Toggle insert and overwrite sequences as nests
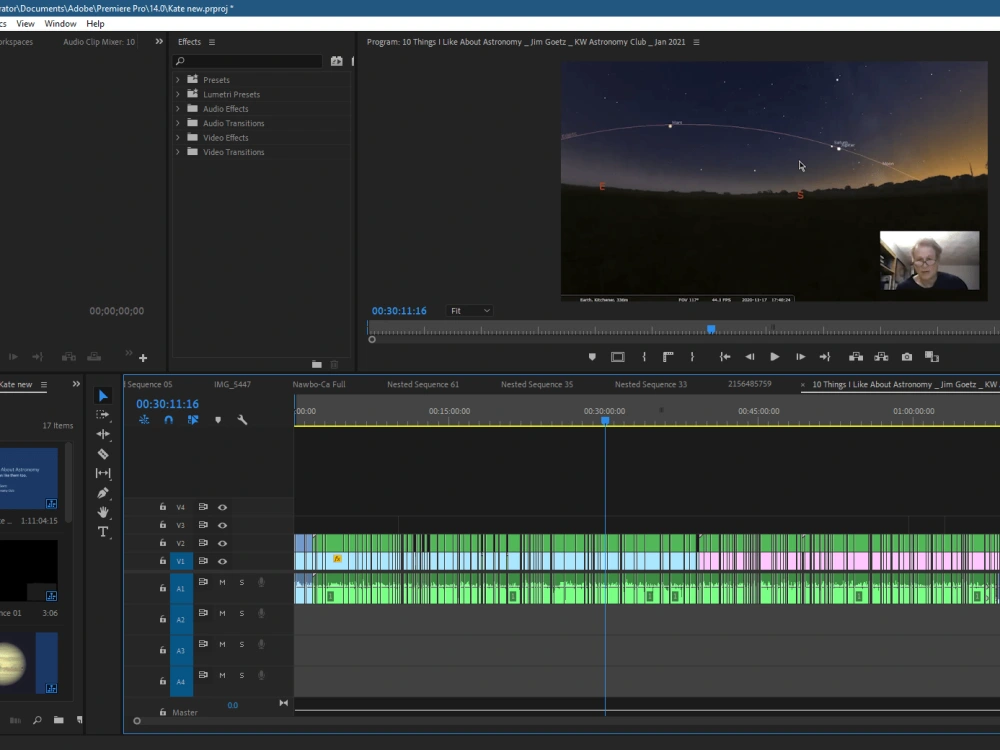The height and width of the screenshot is (750, 1000). click(x=144, y=420)
